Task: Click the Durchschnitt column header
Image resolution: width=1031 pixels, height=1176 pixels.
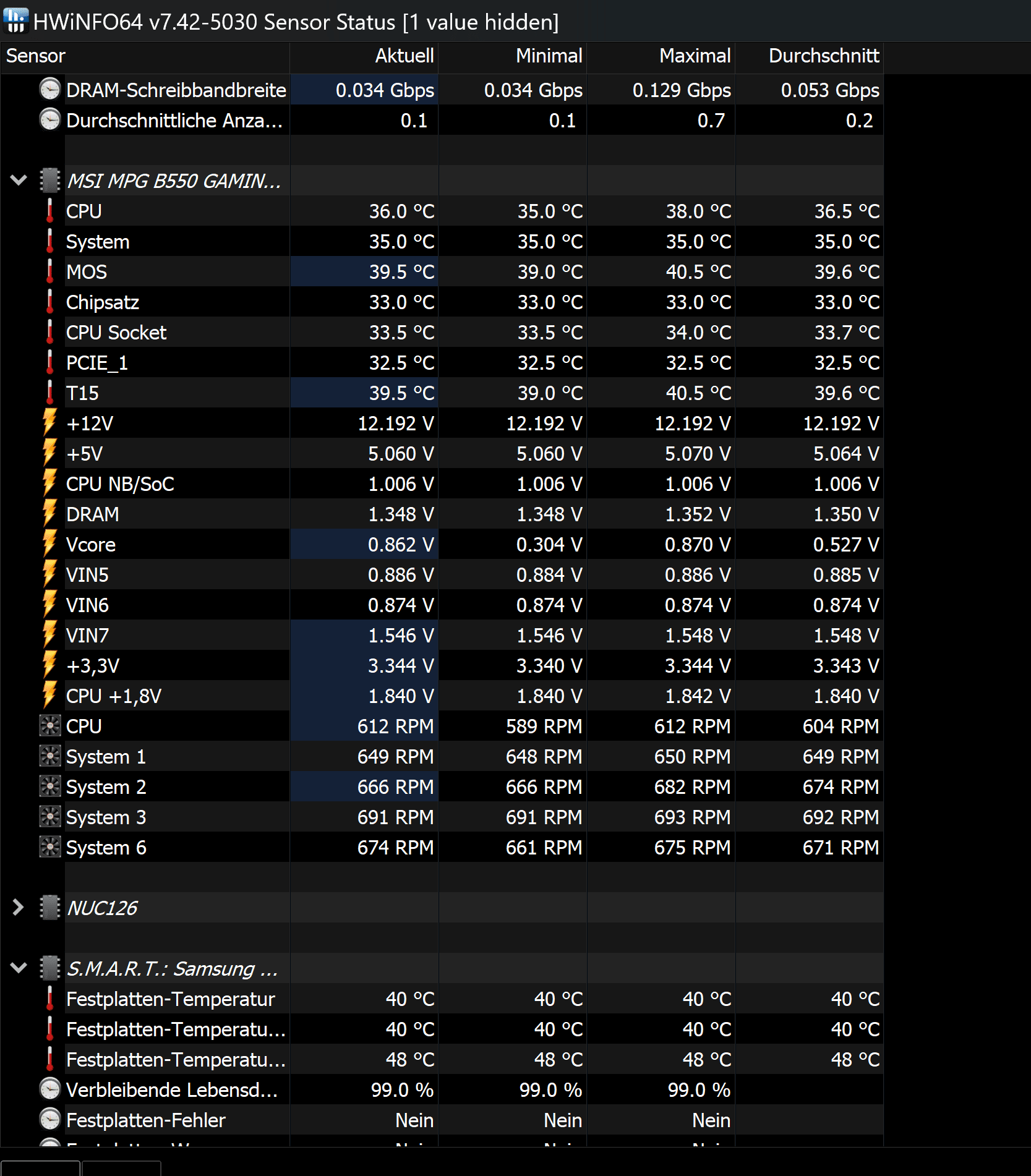Action: click(x=824, y=56)
